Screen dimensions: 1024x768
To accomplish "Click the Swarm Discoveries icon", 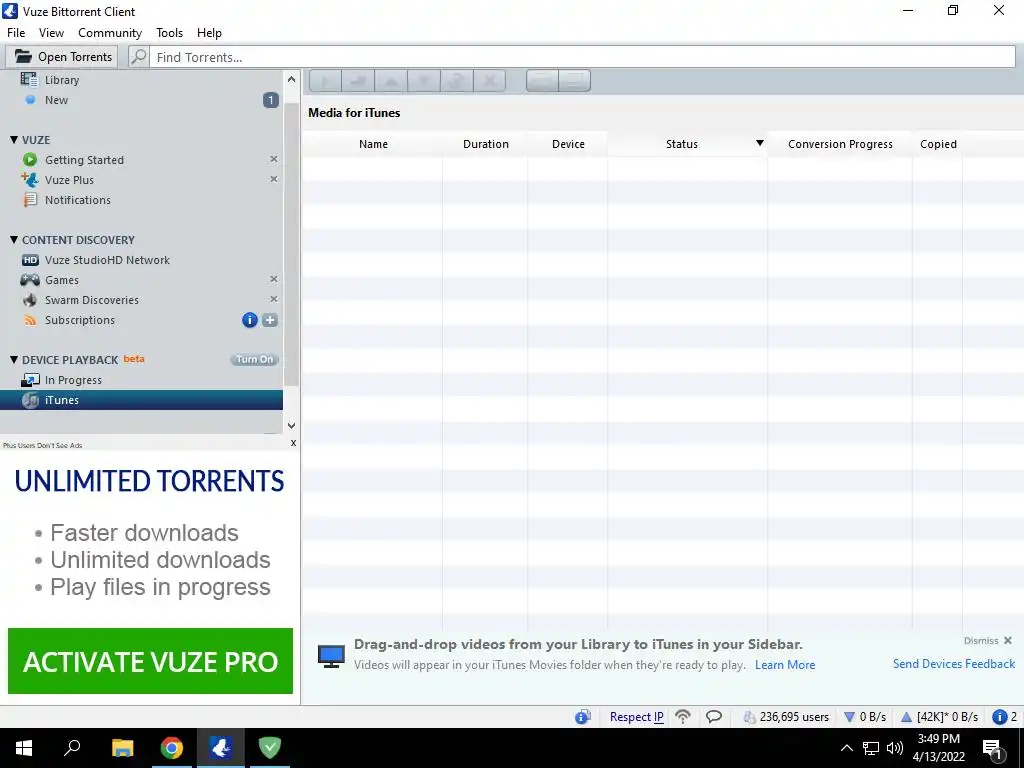I will [x=30, y=300].
